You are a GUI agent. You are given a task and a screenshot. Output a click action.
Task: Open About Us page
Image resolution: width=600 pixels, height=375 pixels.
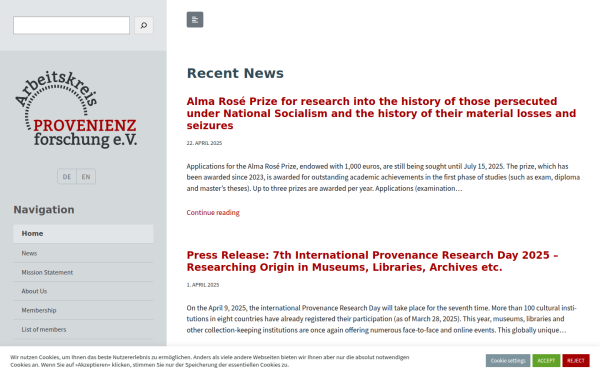tap(83, 291)
